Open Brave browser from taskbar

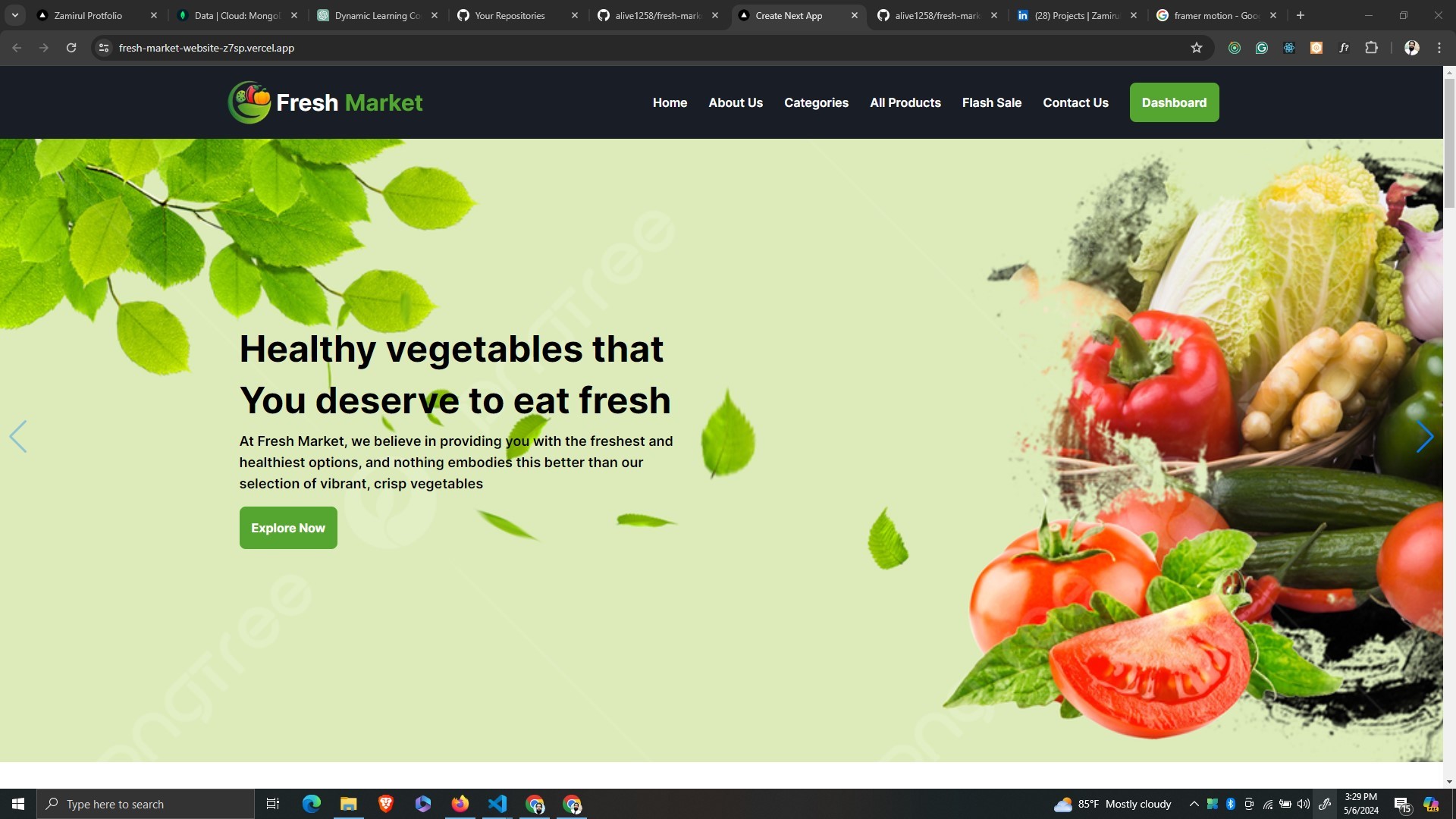[386, 804]
